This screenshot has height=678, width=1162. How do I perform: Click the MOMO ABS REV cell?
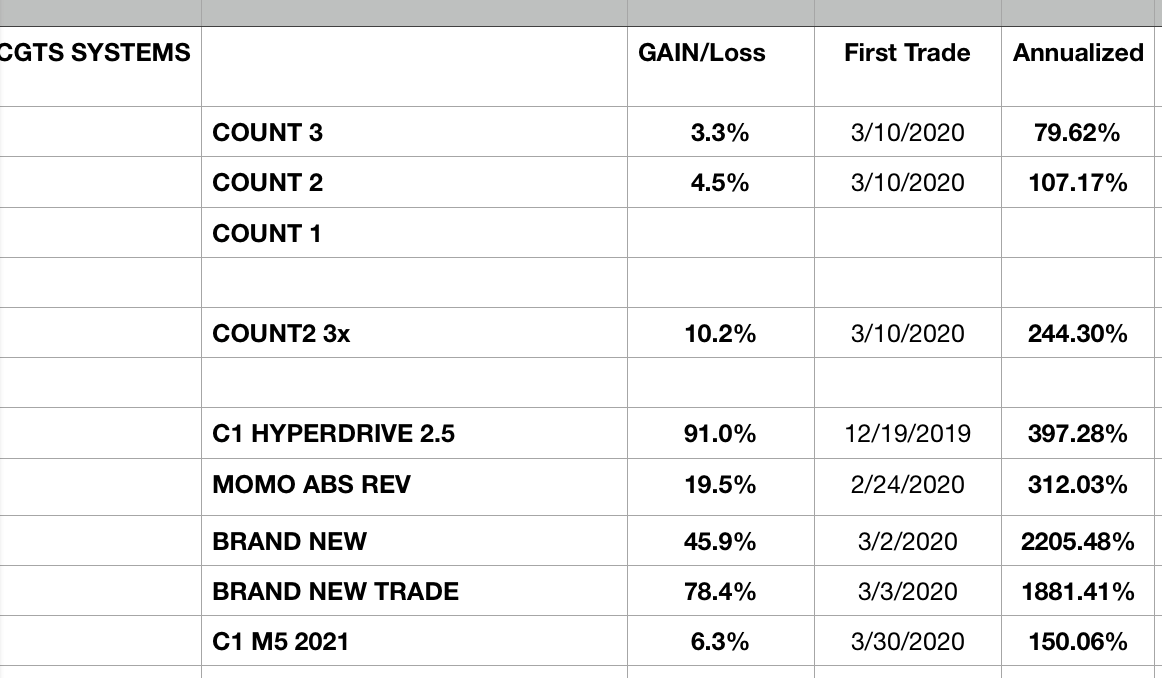[312, 485]
